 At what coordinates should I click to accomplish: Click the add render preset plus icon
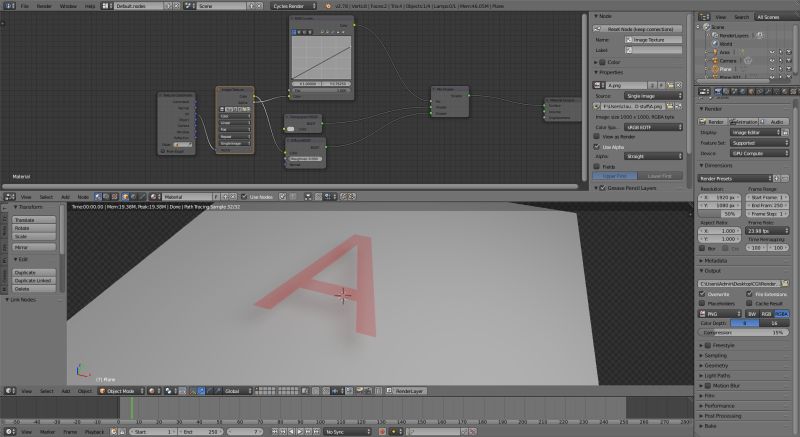click(x=777, y=178)
